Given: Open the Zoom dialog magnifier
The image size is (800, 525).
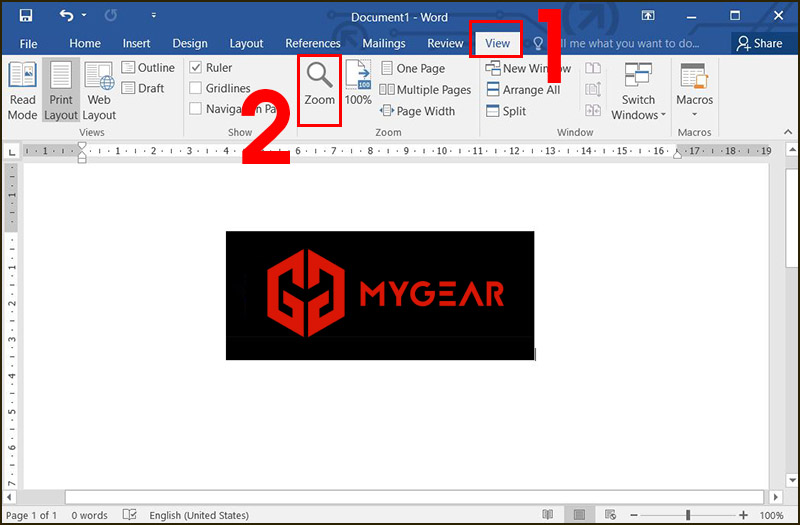Looking at the screenshot, I should [x=319, y=85].
